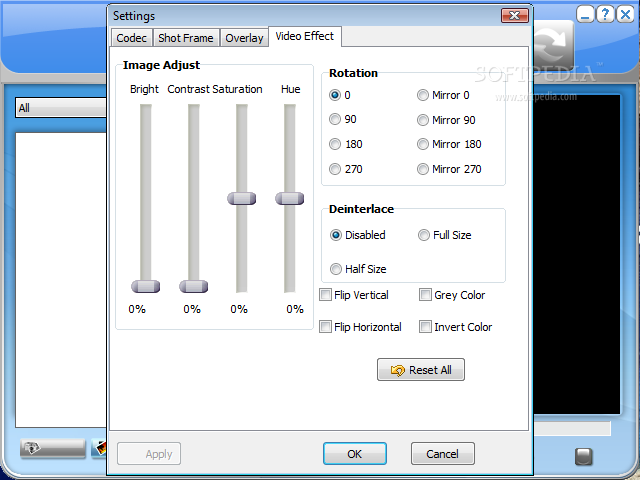Click the black video preview in main window
This screenshot has width=640, height=480.
coord(577,254)
